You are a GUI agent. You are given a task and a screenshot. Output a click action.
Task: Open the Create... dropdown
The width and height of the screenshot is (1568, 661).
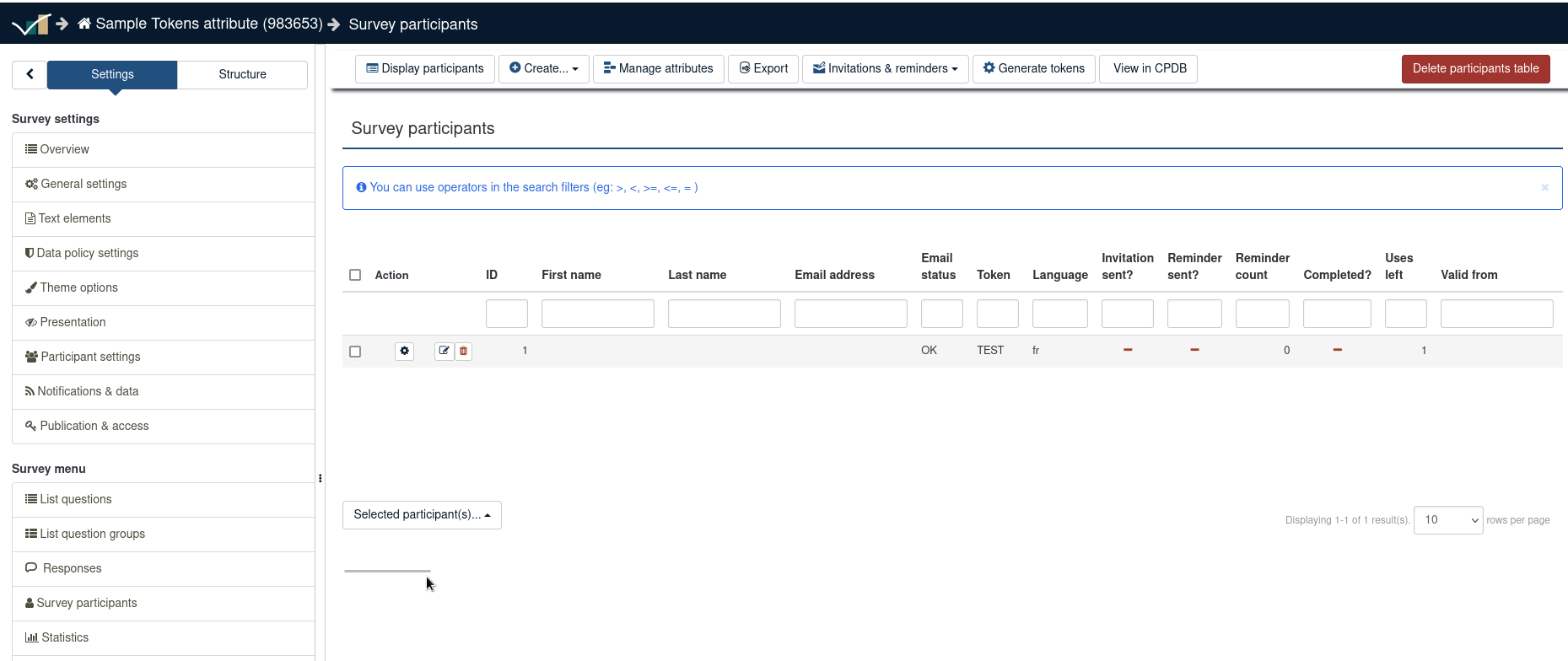[543, 68]
